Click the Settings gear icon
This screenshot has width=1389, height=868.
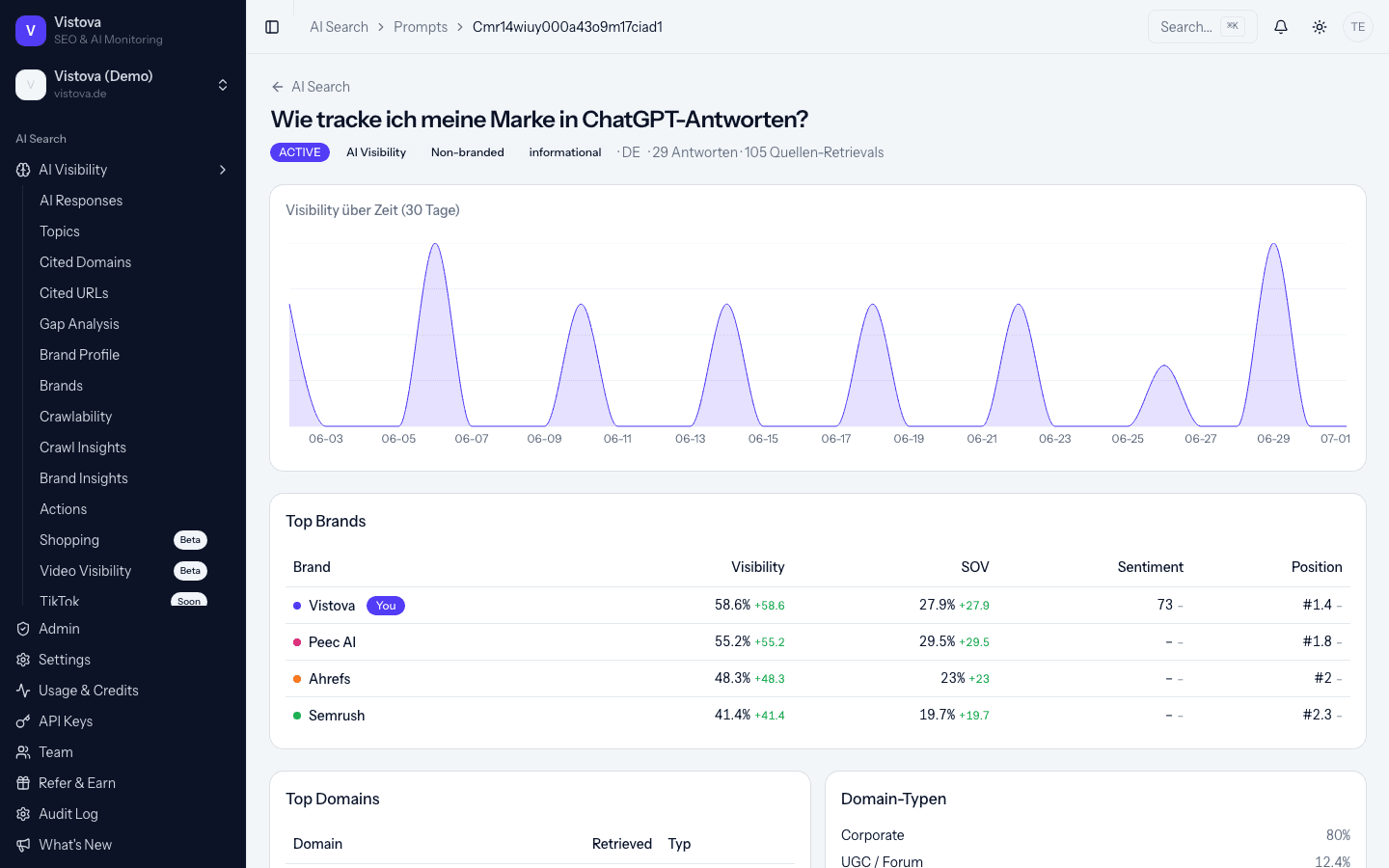point(23,660)
